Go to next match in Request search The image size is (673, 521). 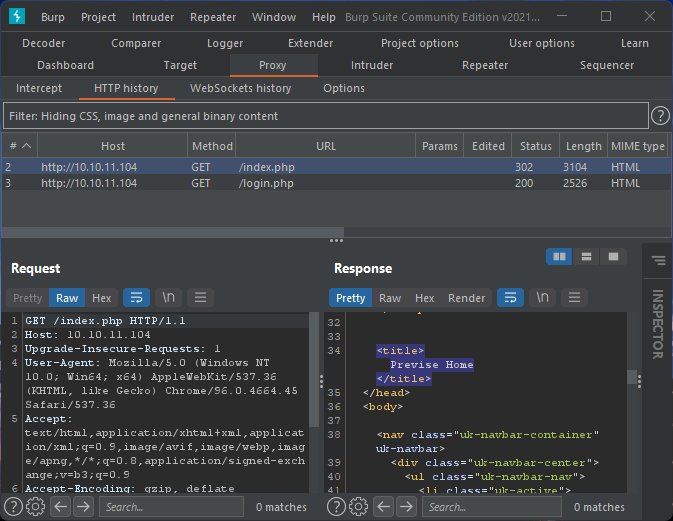[83, 507]
